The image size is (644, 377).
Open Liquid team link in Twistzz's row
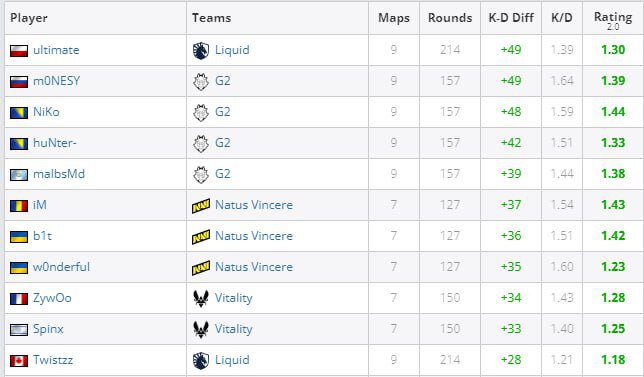point(232,360)
